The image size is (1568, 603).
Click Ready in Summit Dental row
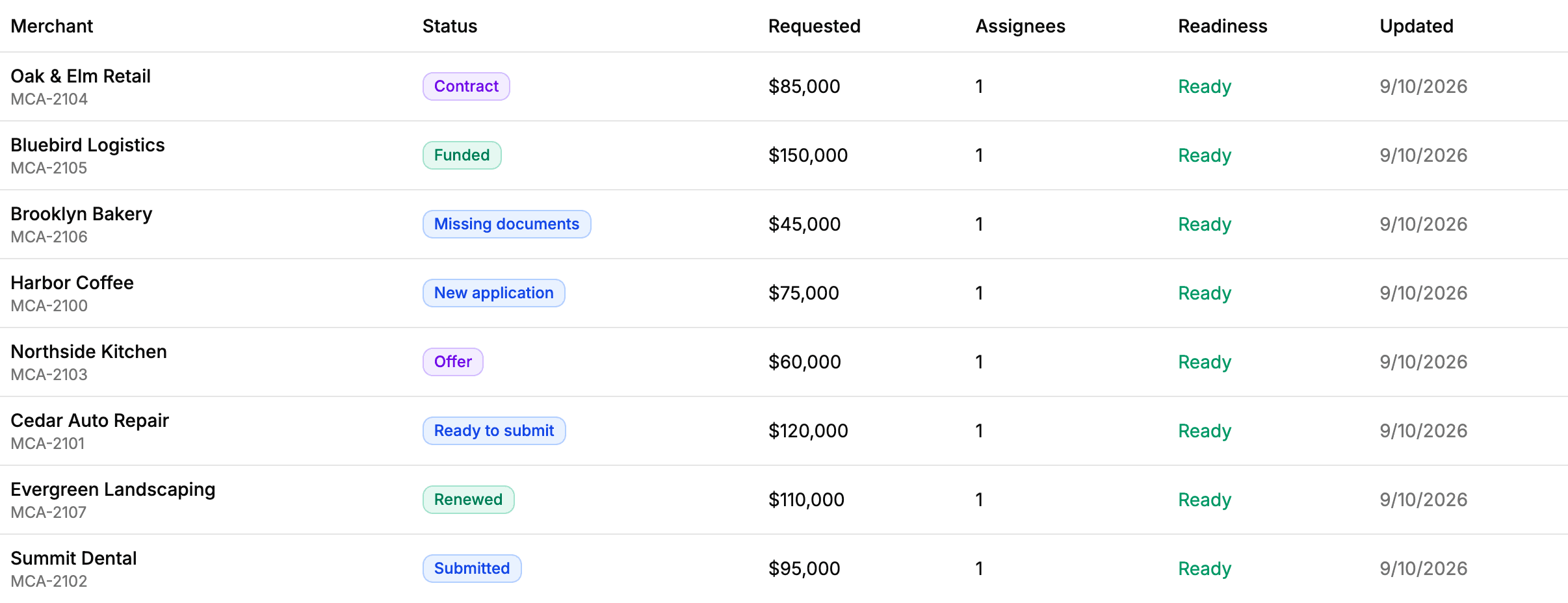pyautogui.click(x=1205, y=569)
